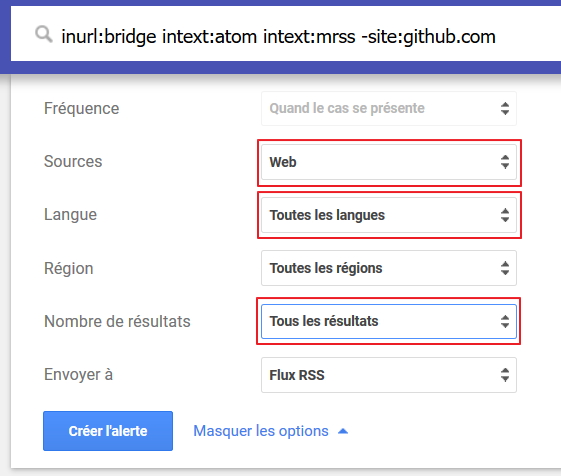
Task: Collapse options using the upward triangle
Action: 343,431
